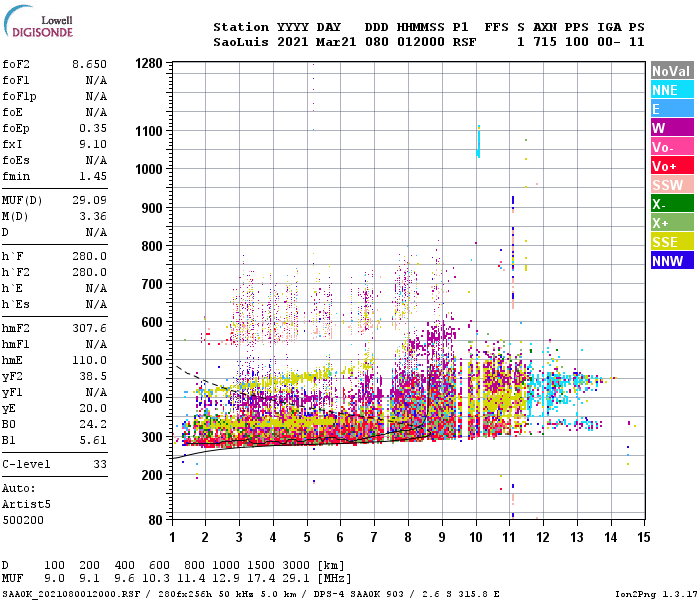Click the SSW legend swatch

[x=672, y=185]
